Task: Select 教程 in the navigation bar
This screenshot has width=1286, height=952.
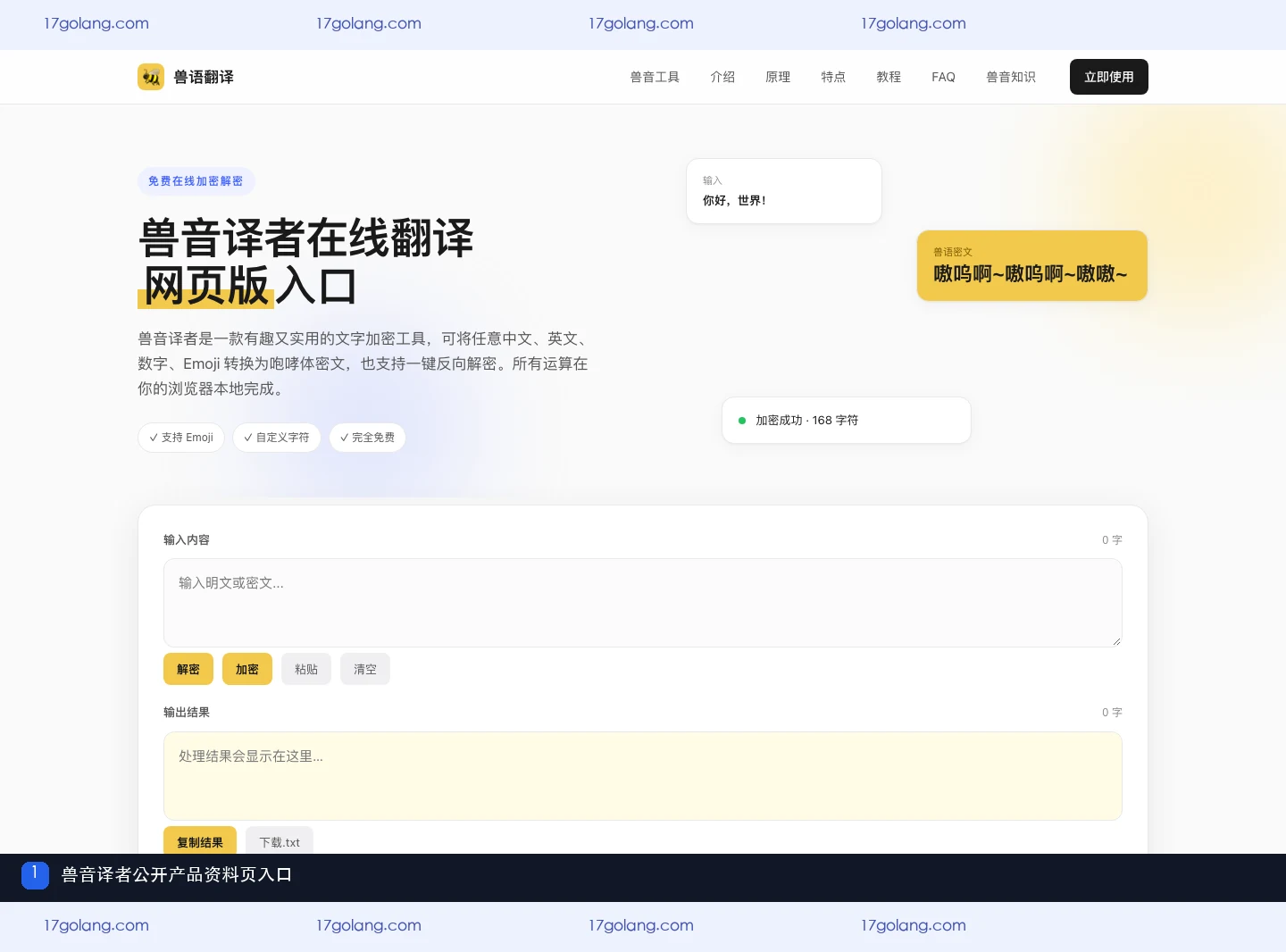Action: coord(889,77)
